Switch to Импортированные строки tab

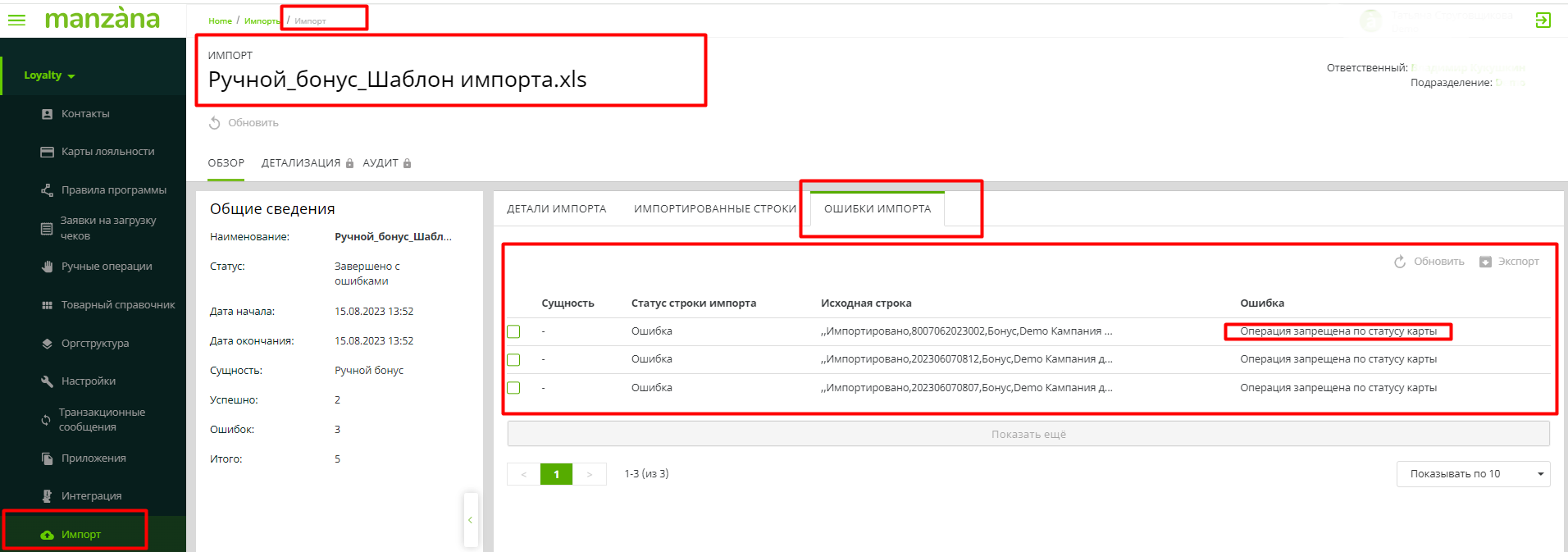pyautogui.click(x=714, y=209)
